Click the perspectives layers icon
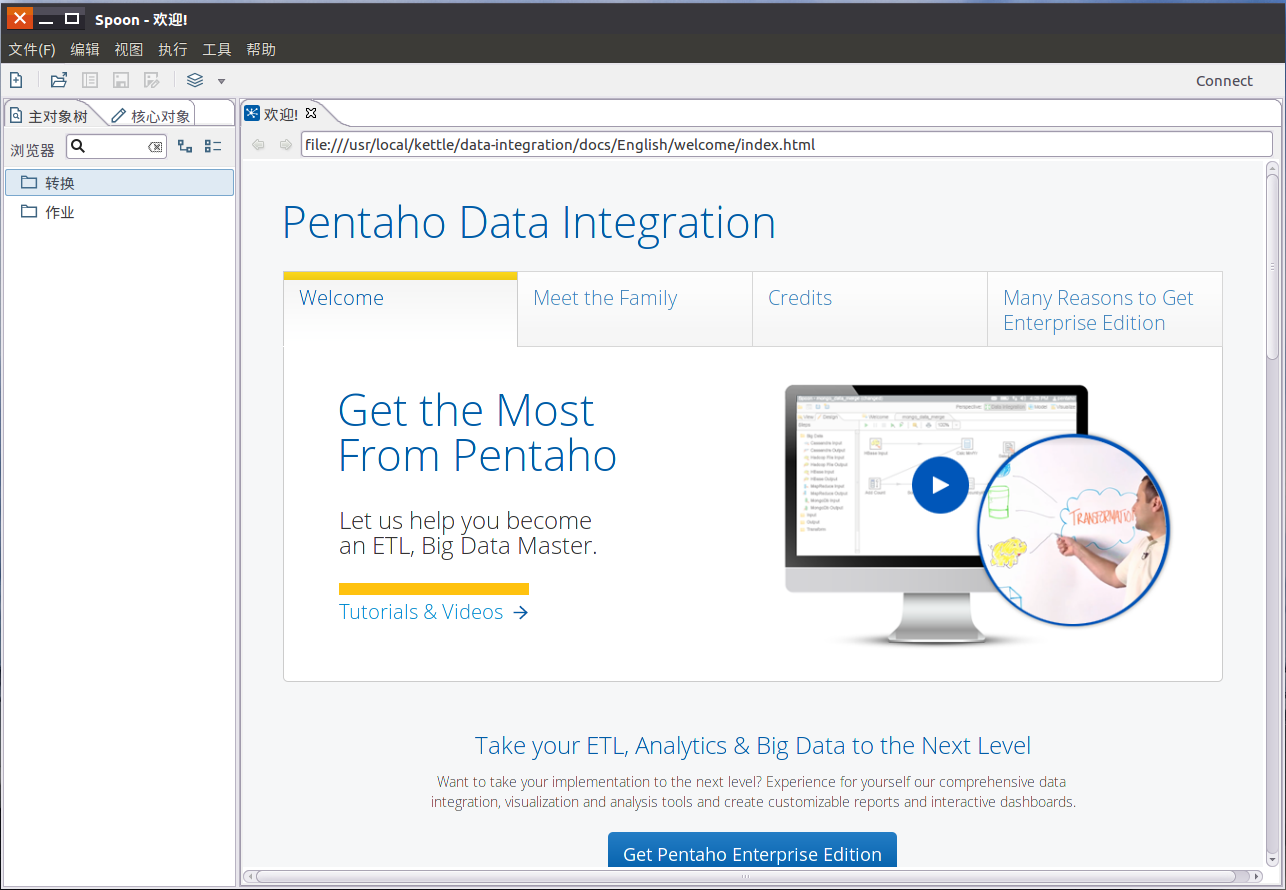This screenshot has width=1286, height=890. [195, 80]
